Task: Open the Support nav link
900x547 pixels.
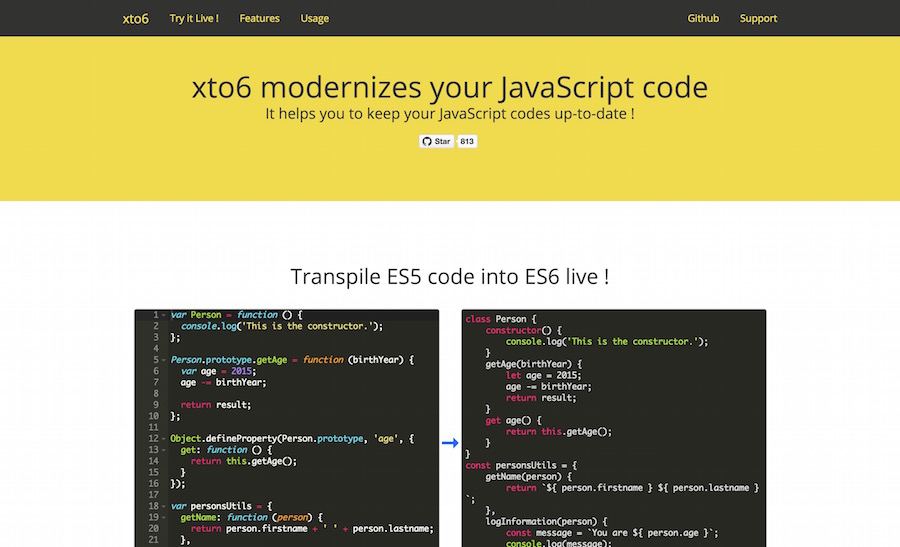Action: (758, 18)
